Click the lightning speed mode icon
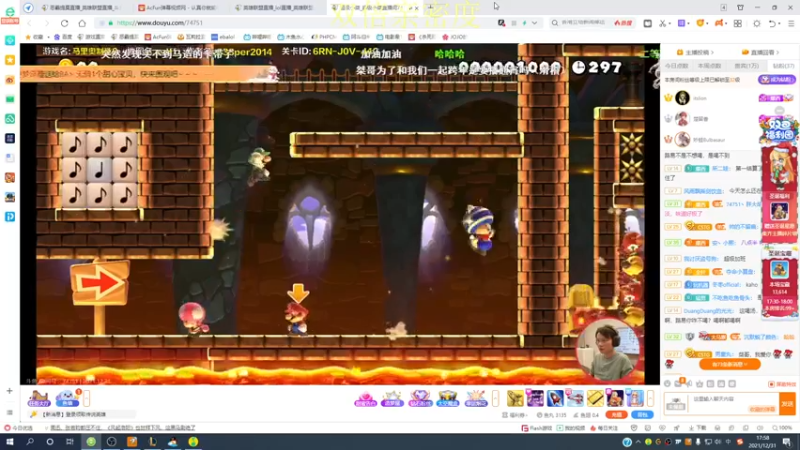The height and width of the screenshot is (450, 800). [x=524, y=23]
